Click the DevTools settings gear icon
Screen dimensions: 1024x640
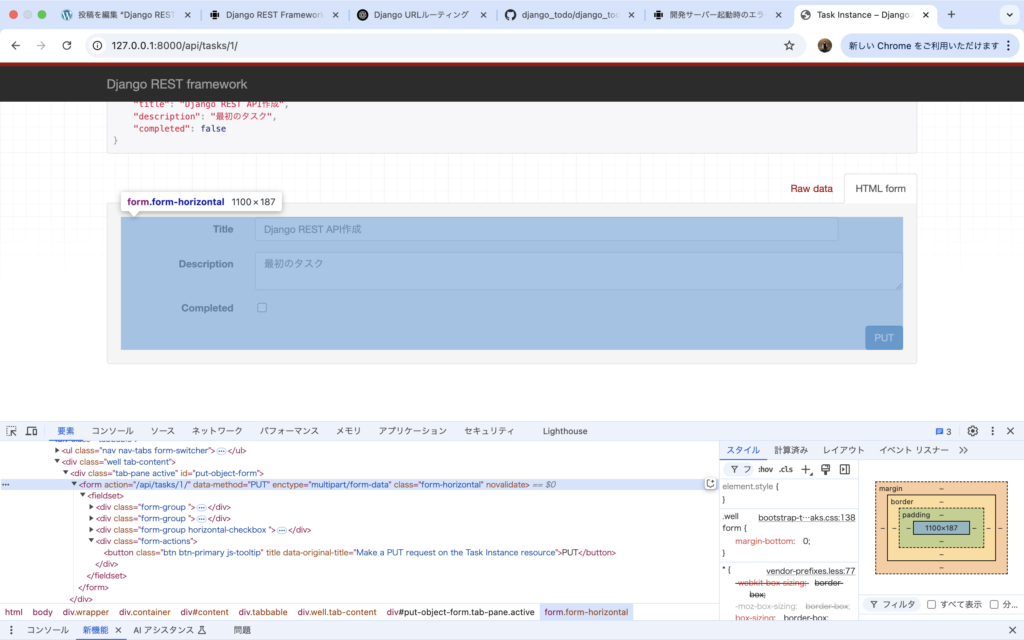971,430
